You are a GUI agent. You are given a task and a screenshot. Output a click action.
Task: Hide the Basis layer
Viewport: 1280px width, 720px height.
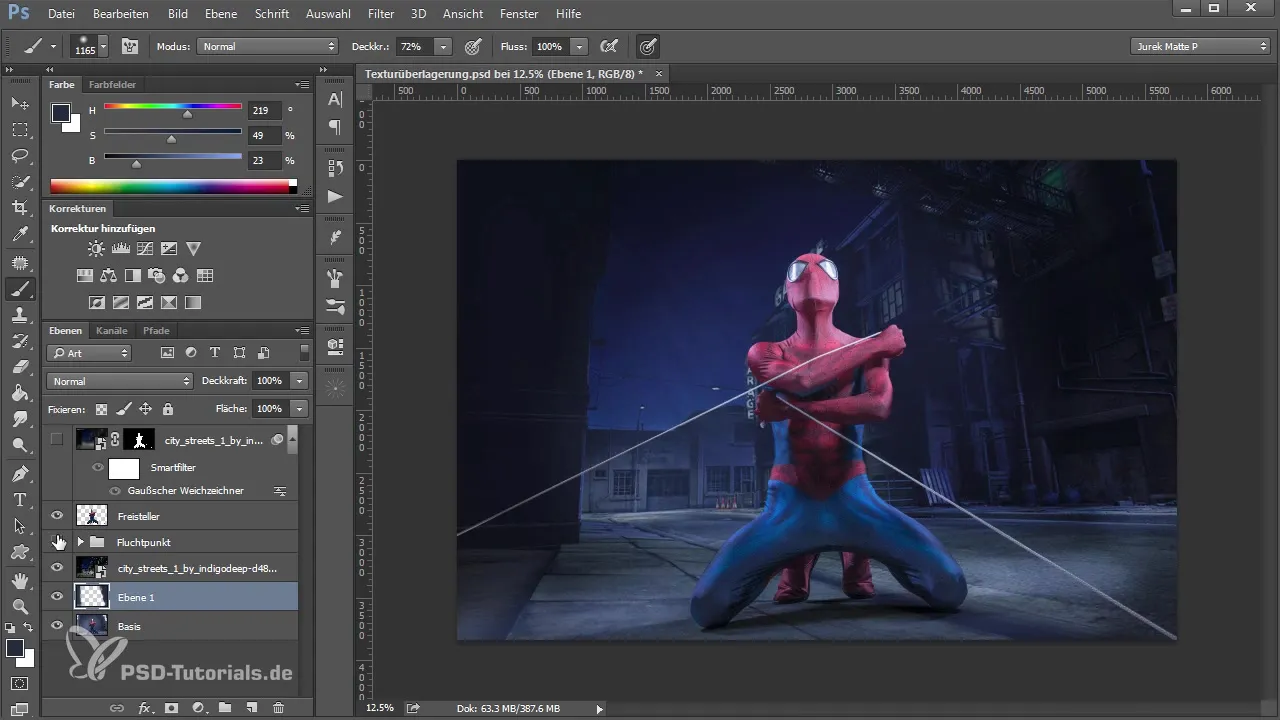(x=57, y=626)
